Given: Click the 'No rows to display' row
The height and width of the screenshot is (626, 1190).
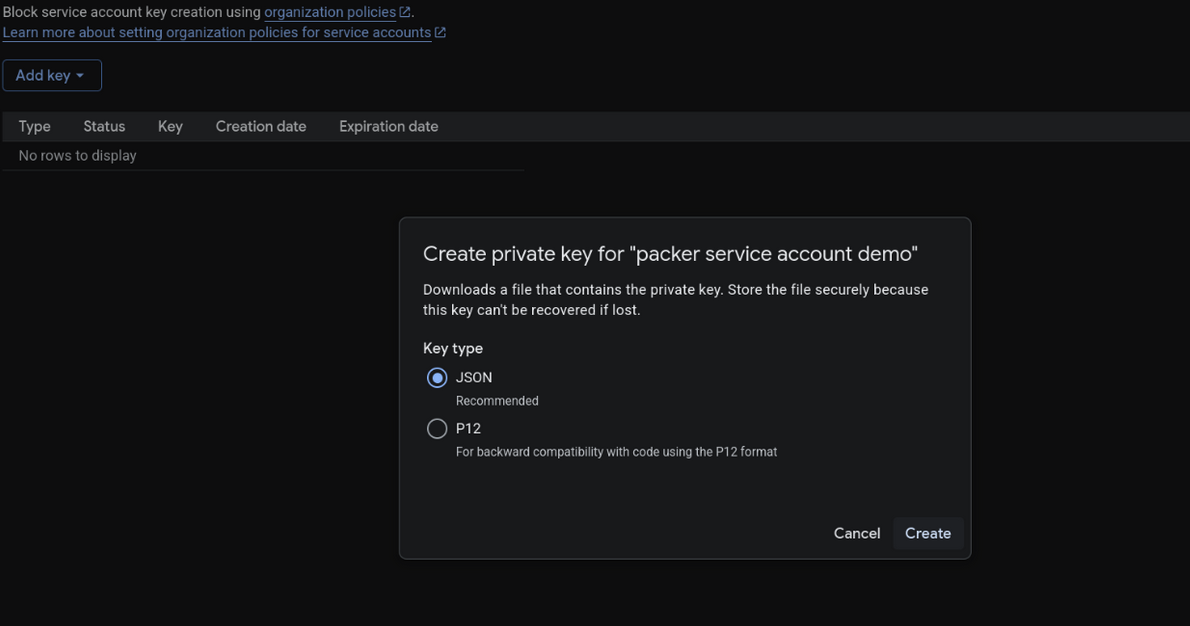Looking at the screenshot, I should tap(77, 155).
